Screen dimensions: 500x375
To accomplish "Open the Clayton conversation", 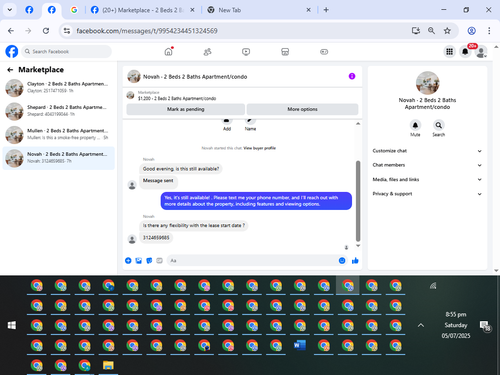I will 59,88.
